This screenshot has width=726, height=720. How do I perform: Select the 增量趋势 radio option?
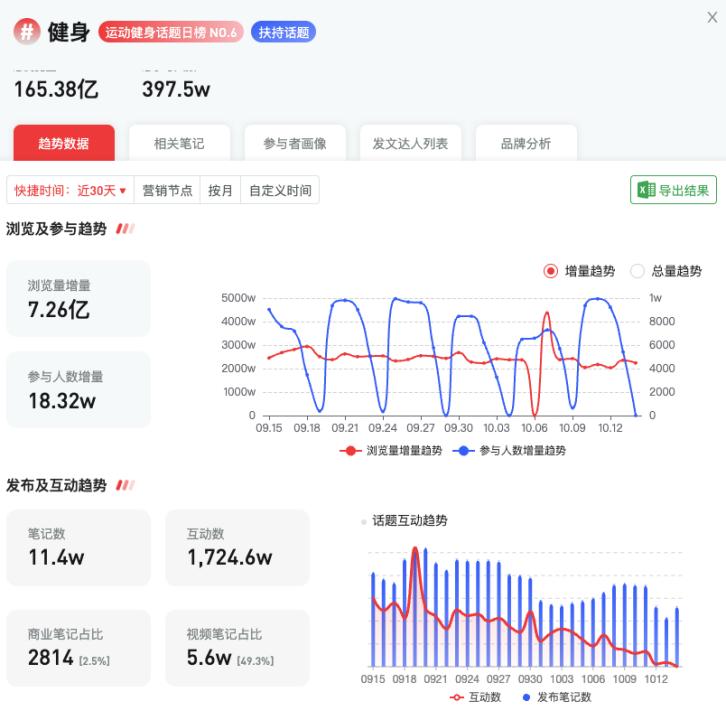[580, 271]
